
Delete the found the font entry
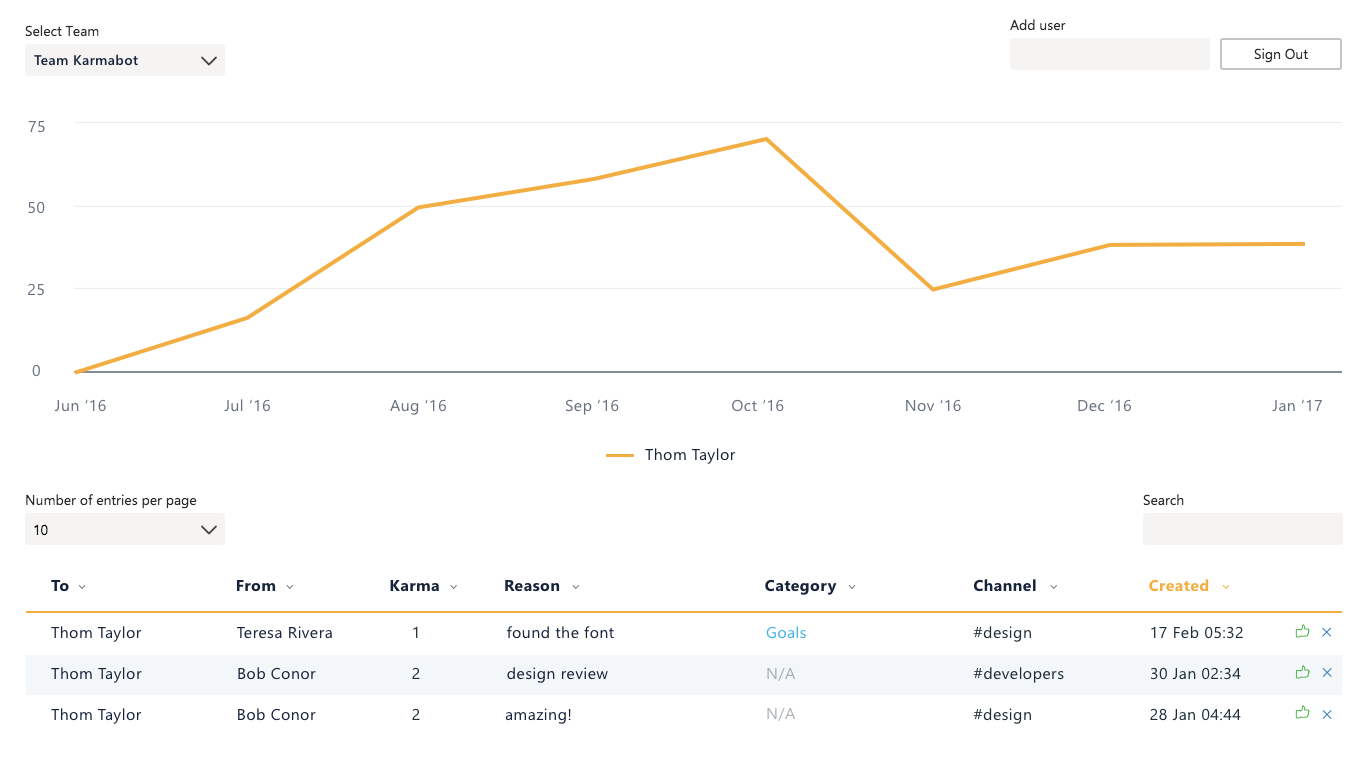[1327, 632]
